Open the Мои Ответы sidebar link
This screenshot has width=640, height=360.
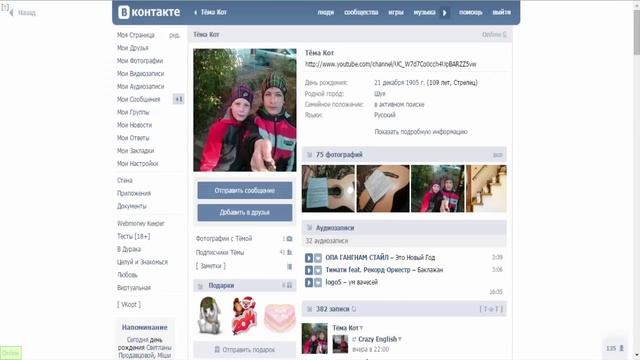(x=133, y=138)
